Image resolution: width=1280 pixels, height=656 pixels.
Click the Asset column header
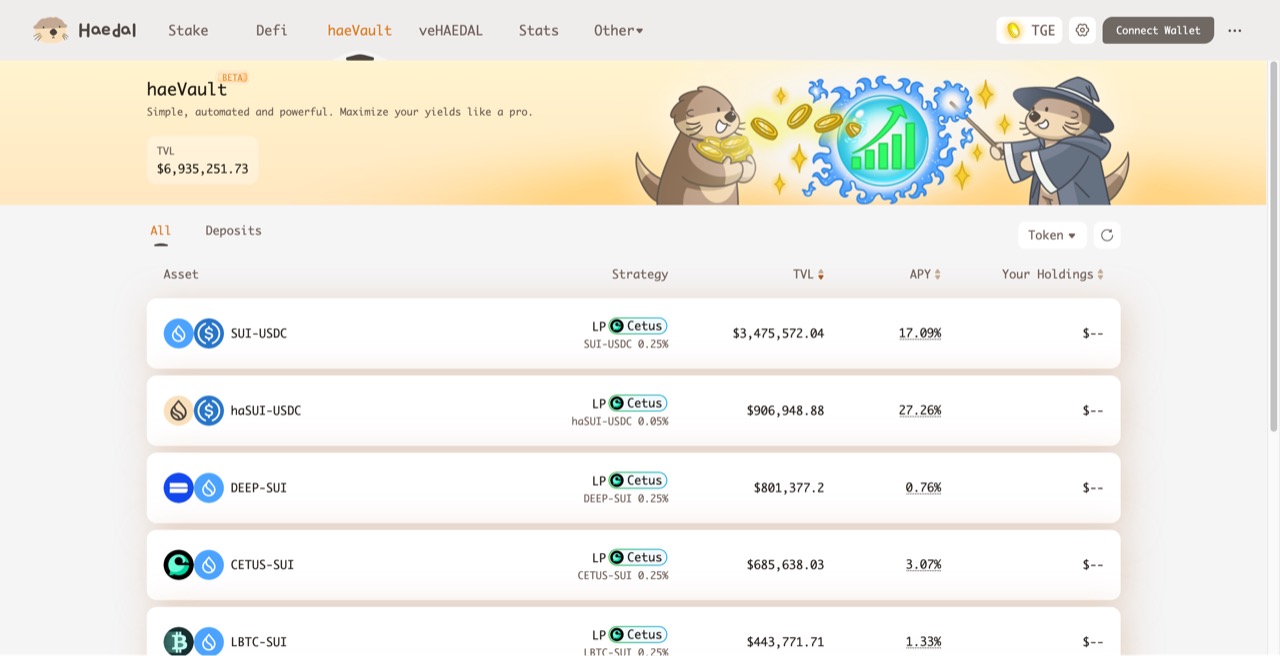[x=181, y=274]
